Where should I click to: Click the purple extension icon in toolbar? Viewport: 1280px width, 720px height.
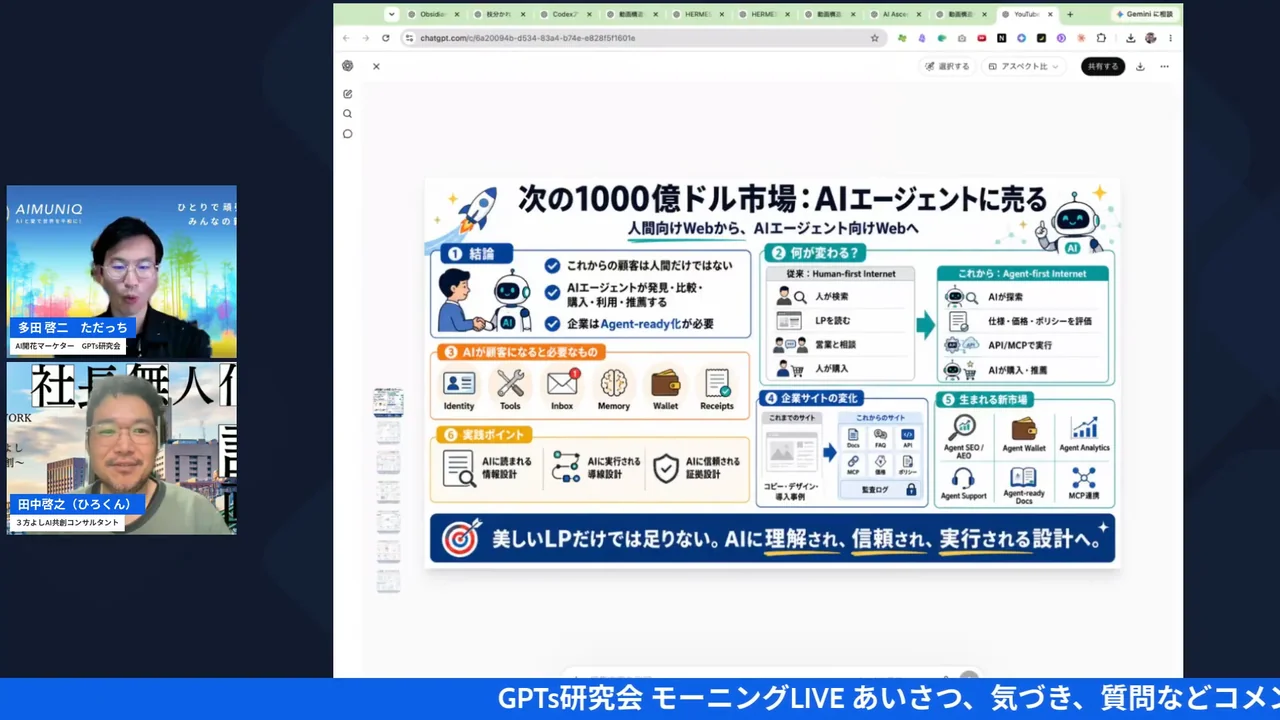pyautogui.click(x=922, y=38)
